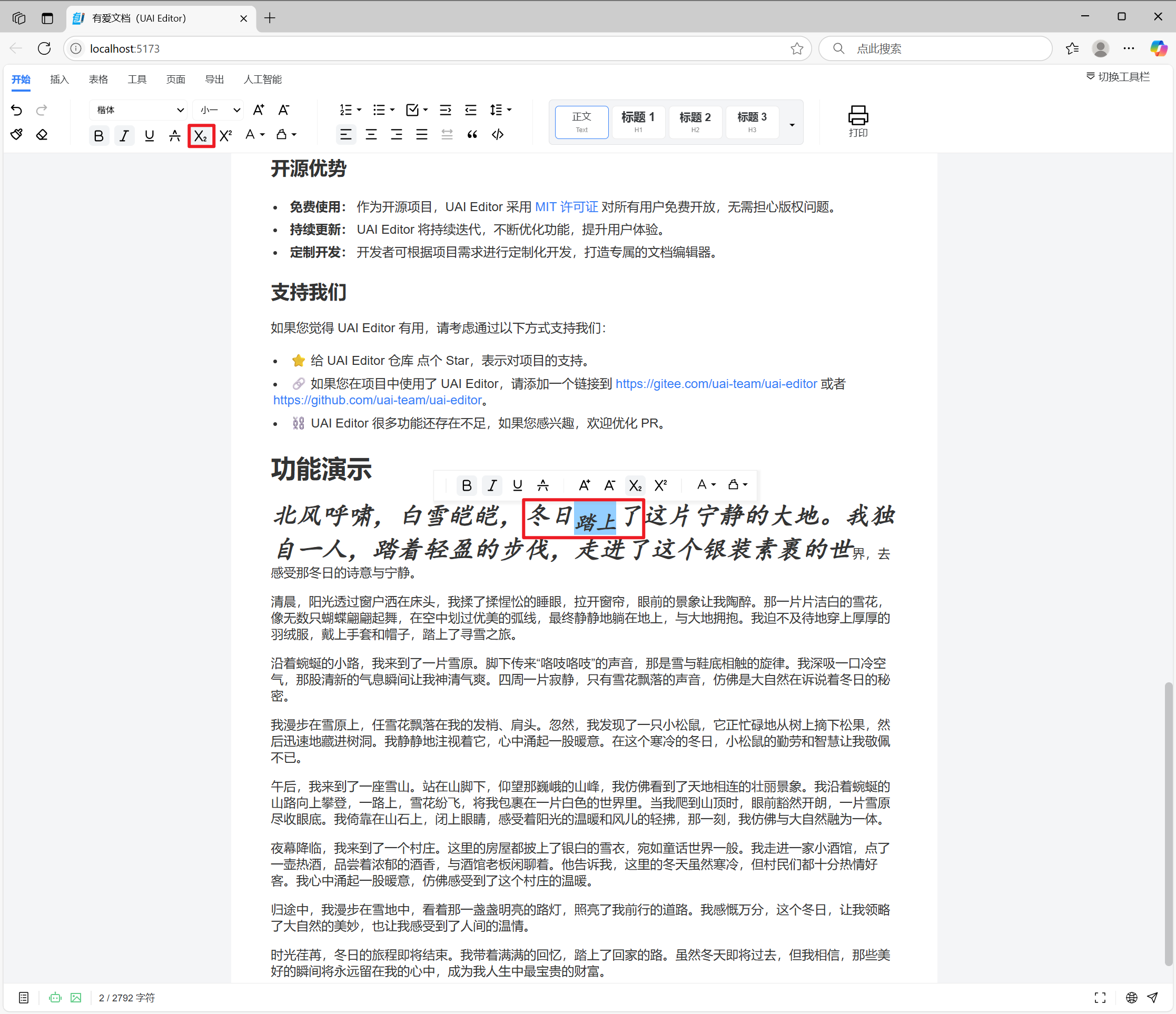Apply the 标题 2 style button

click(x=695, y=122)
